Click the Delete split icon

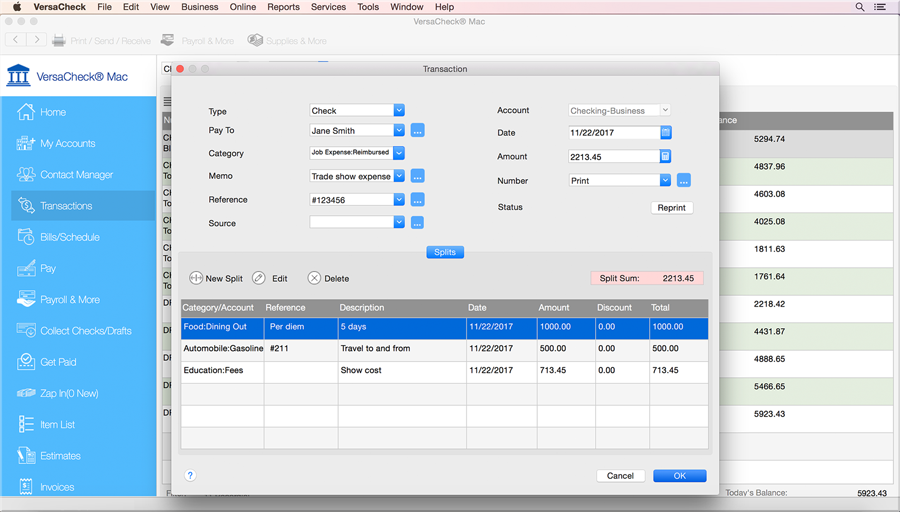click(x=314, y=278)
